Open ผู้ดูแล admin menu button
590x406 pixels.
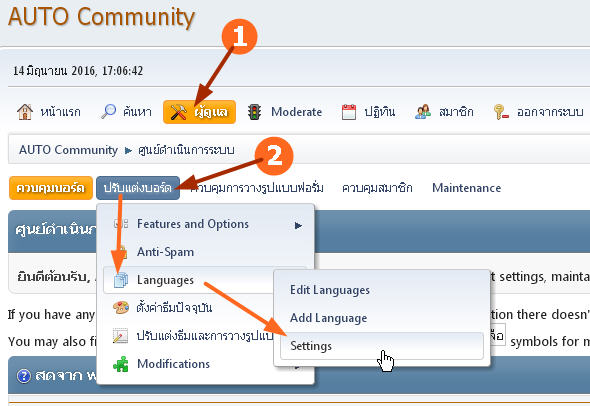pyautogui.click(x=199, y=112)
